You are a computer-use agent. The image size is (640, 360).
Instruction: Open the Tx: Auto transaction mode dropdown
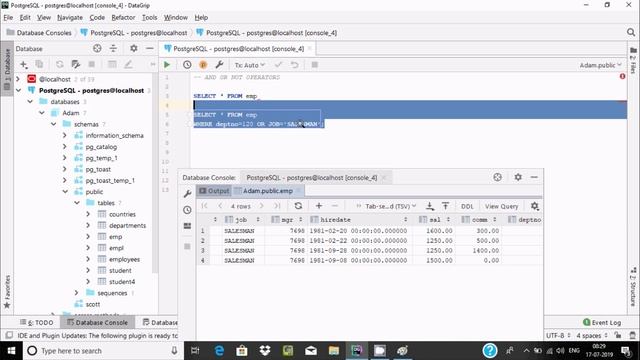pos(250,65)
